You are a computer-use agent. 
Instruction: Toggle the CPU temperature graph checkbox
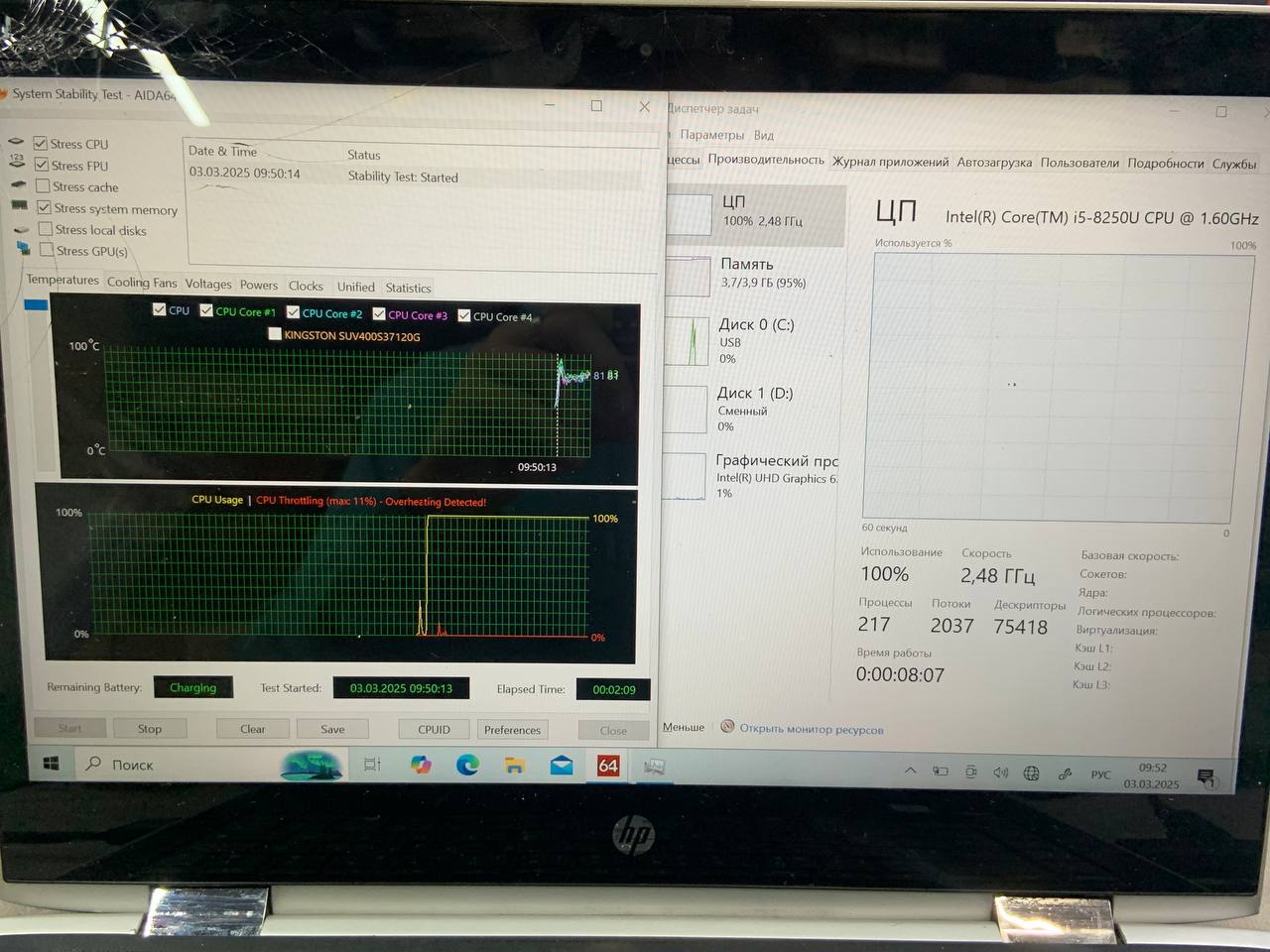pyautogui.click(x=159, y=309)
